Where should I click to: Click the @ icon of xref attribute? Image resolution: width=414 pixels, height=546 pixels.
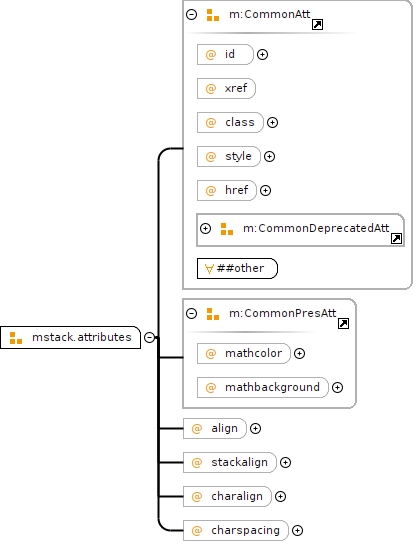pos(211,88)
